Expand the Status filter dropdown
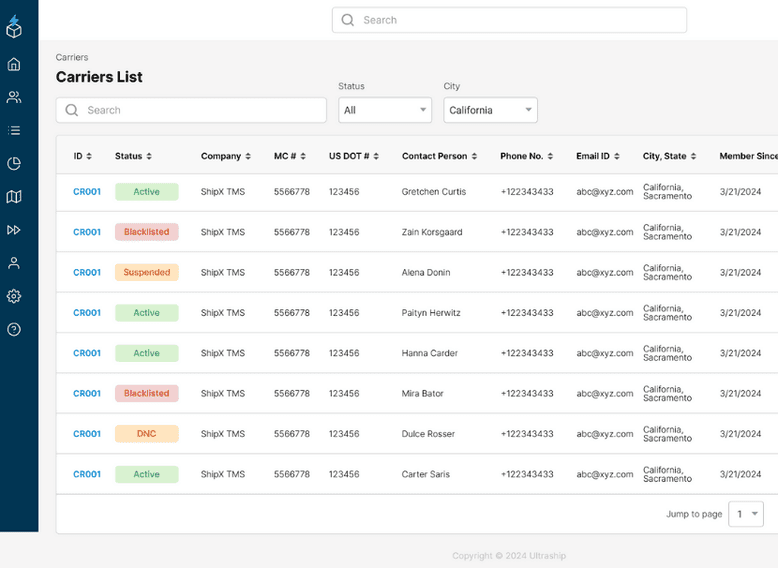Screen dimensions: 778x568 click(x=385, y=110)
